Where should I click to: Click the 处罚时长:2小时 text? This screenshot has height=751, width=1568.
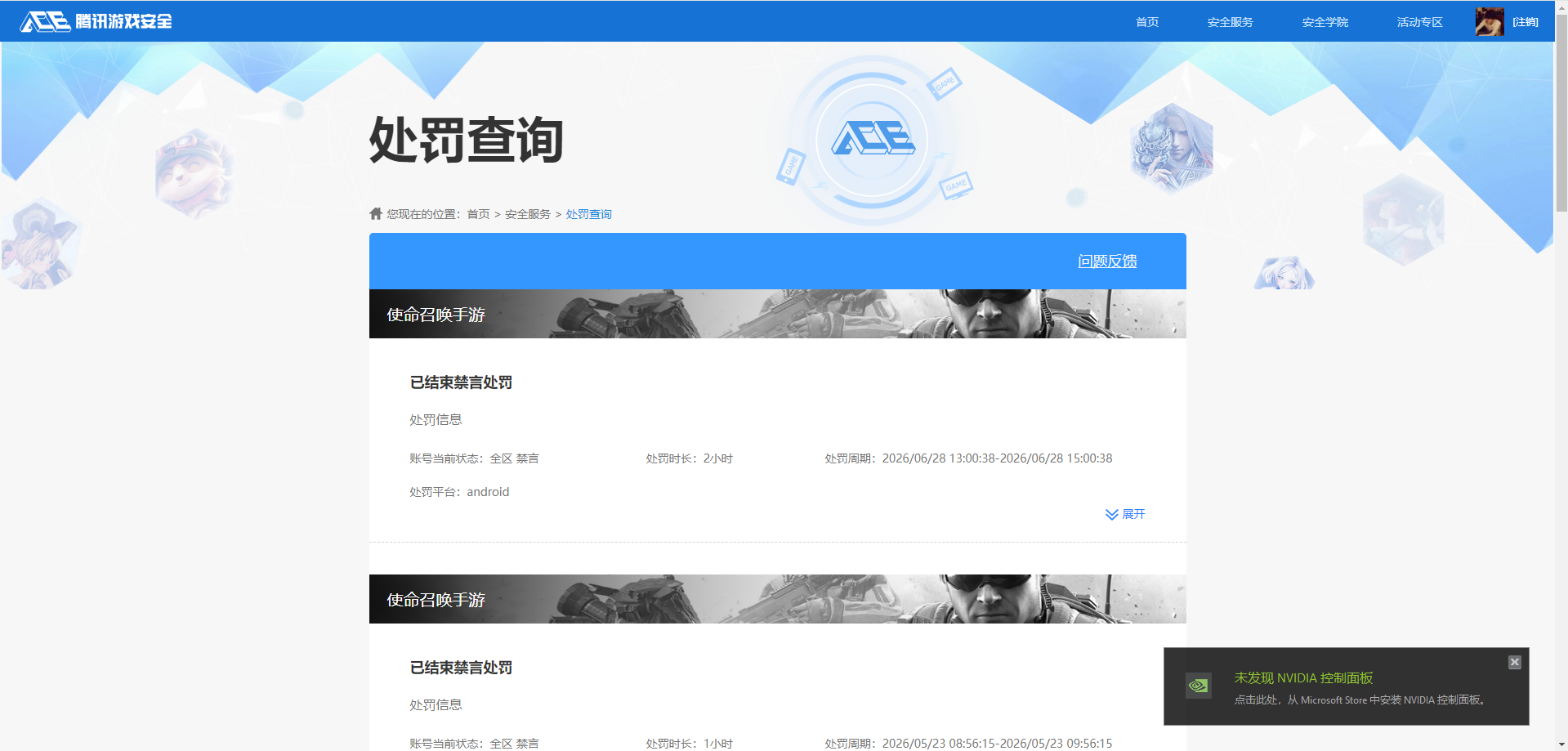[689, 458]
